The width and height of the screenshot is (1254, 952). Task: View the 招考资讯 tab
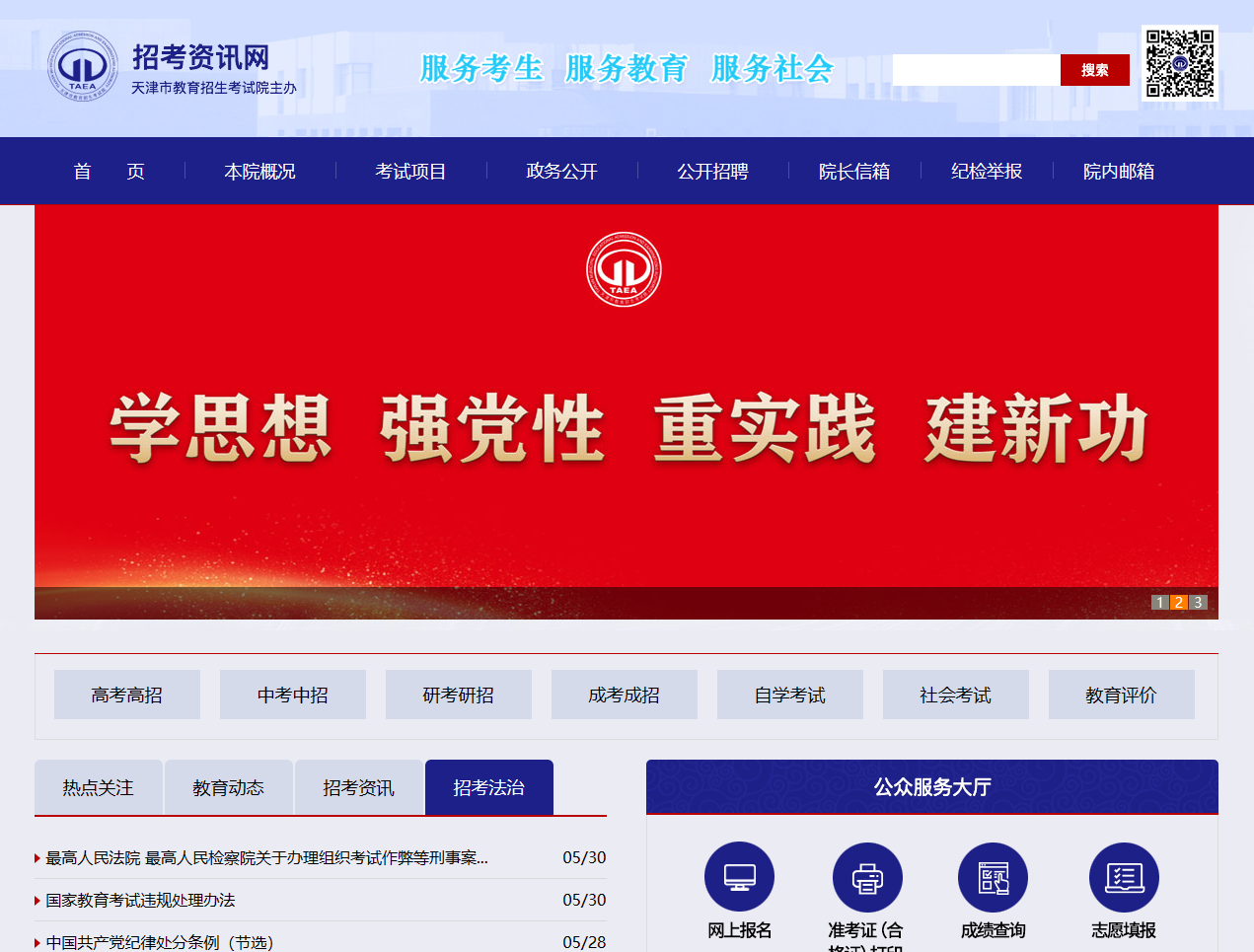pos(359,786)
